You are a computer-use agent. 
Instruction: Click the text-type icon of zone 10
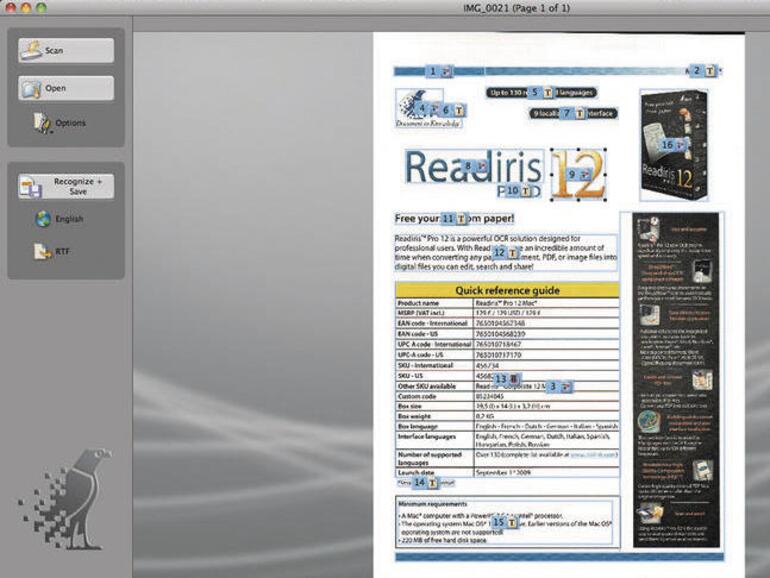(x=526, y=191)
